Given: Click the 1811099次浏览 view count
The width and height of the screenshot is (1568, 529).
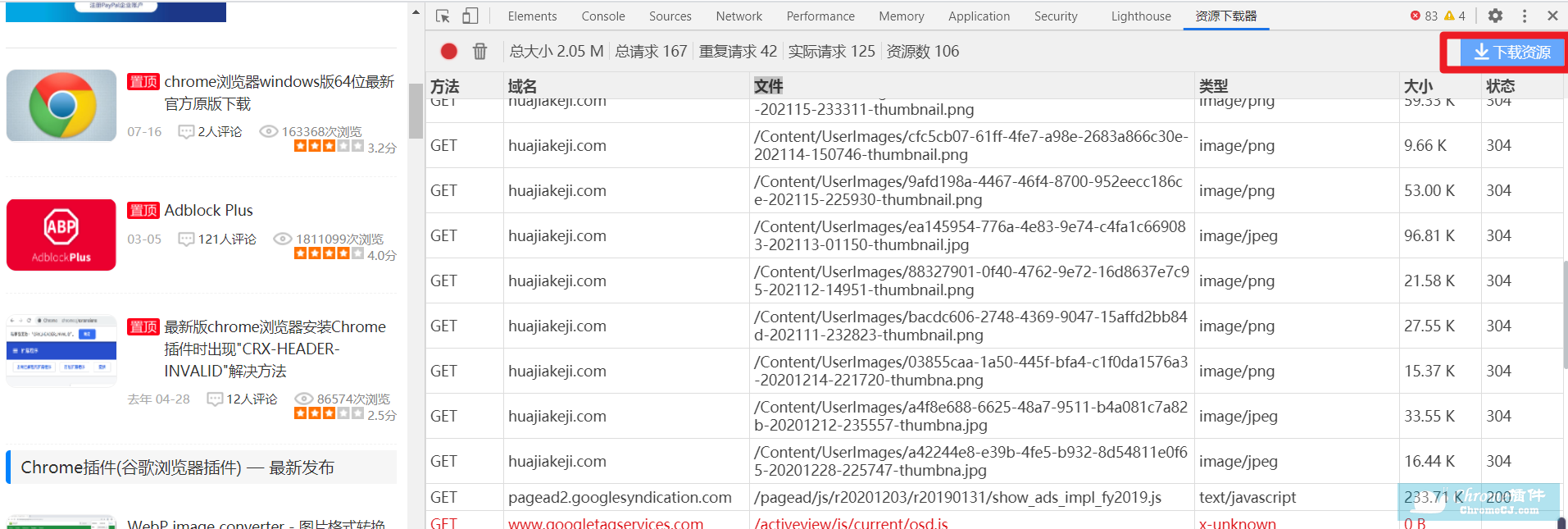Looking at the screenshot, I should pos(329,239).
